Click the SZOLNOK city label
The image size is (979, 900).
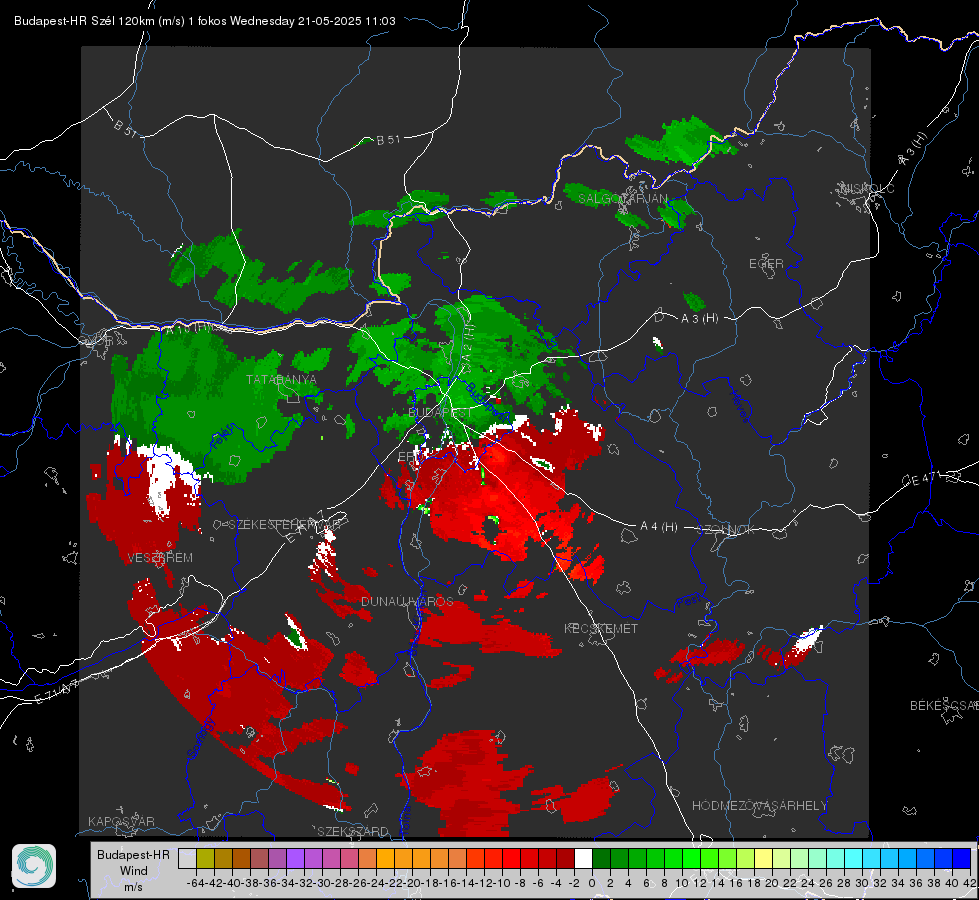point(727,530)
